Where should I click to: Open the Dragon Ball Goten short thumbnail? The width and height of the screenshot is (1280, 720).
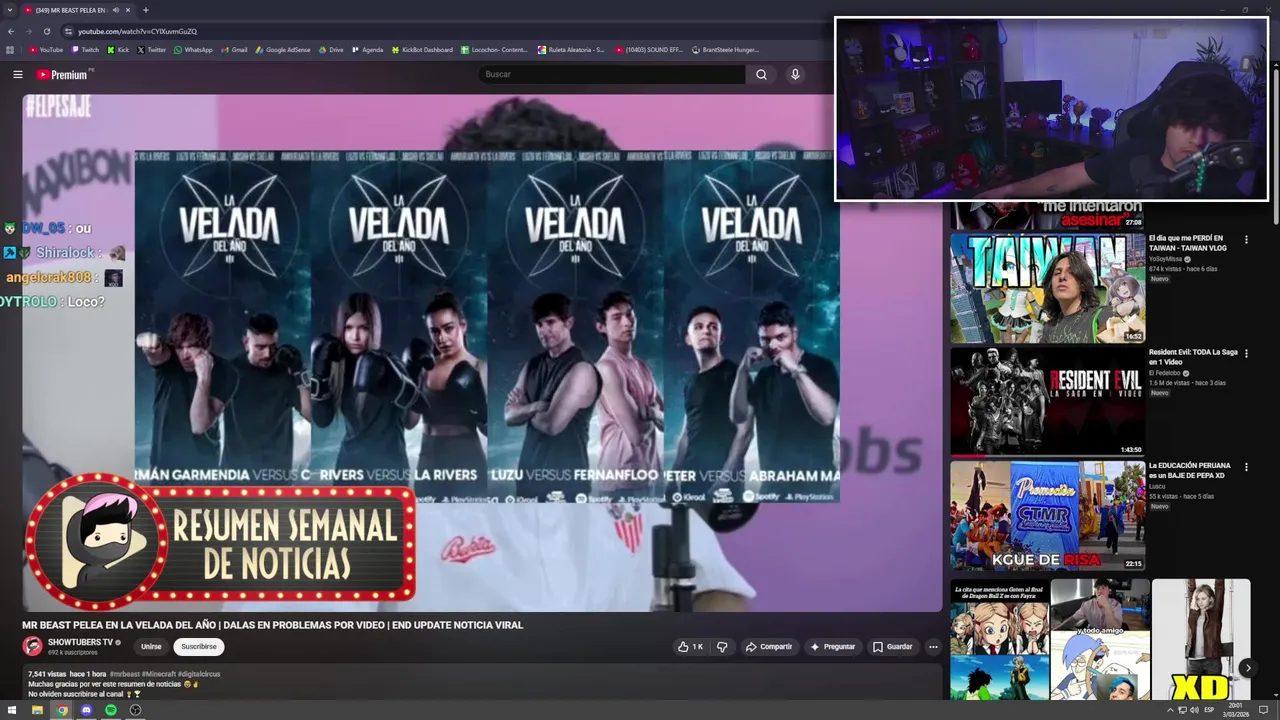pos(999,640)
